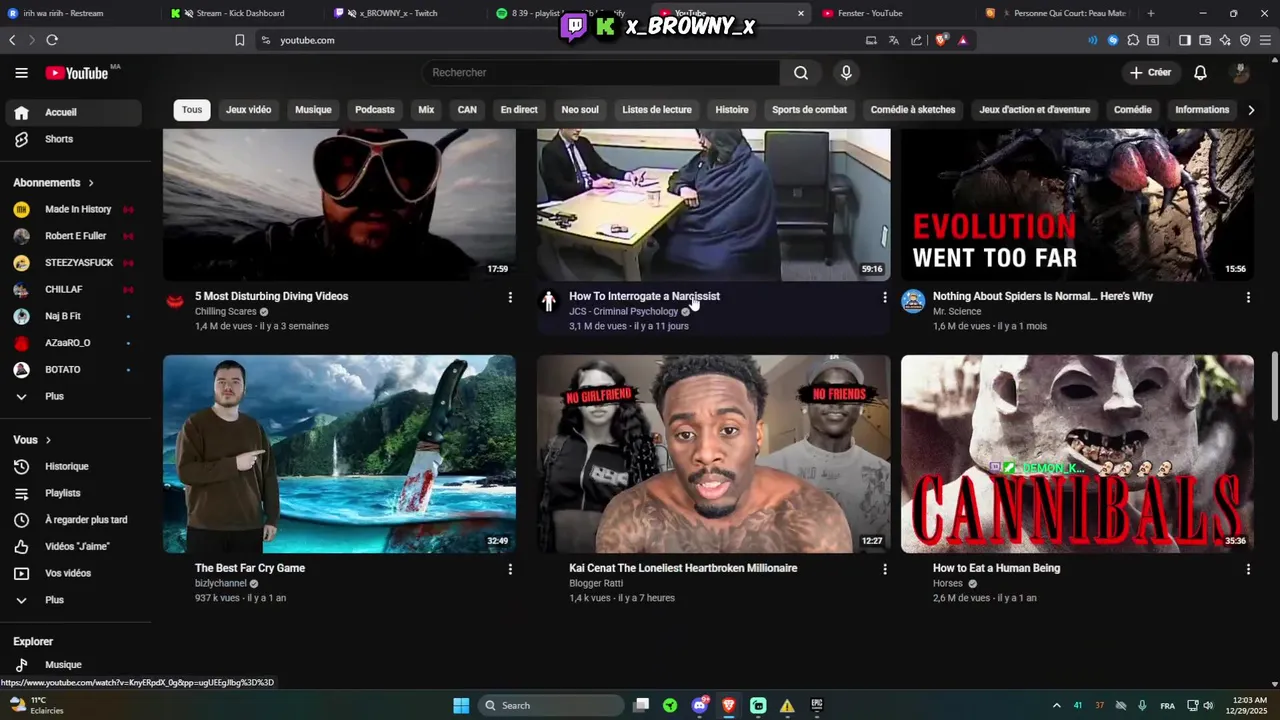Screen dimensions: 1280x720
Task: Click the page vertical scrollbar
Action: 1274,386
